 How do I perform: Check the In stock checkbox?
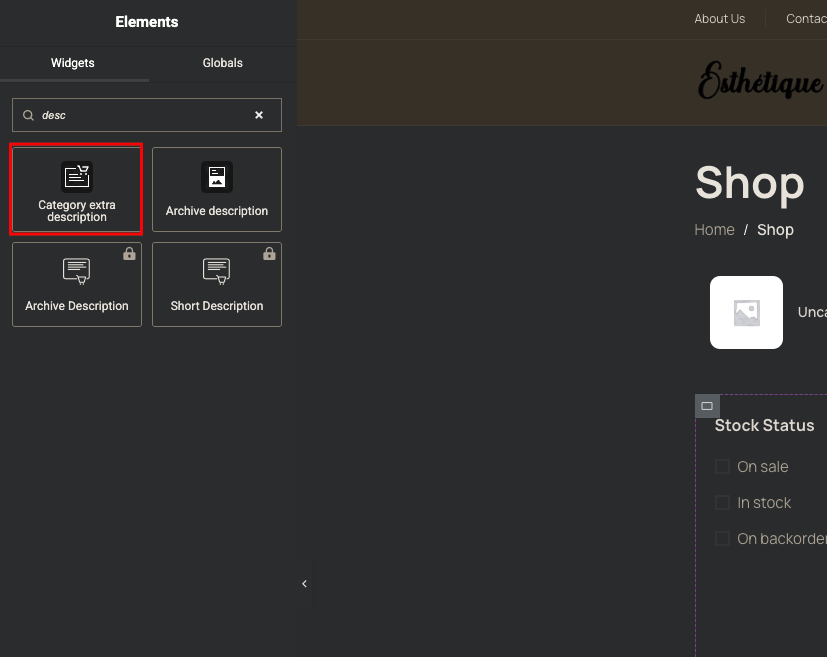[x=722, y=503]
